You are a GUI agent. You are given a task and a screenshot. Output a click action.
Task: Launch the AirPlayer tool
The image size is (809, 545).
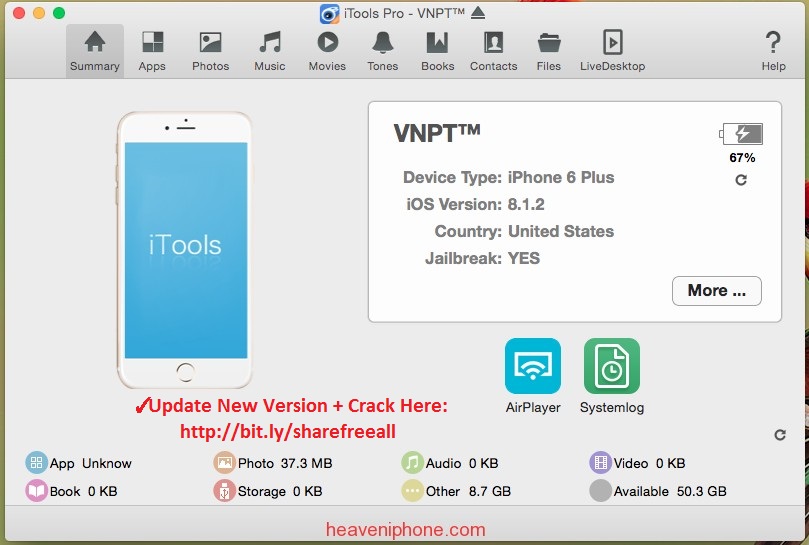click(x=533, y=366)
